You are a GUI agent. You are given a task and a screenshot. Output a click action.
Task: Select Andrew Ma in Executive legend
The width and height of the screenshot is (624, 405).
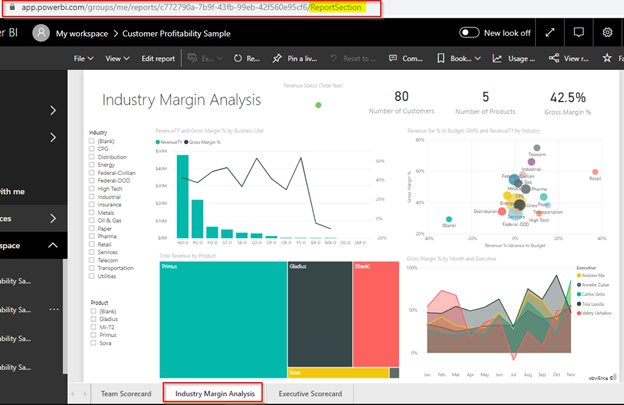(x=591, y=275)
